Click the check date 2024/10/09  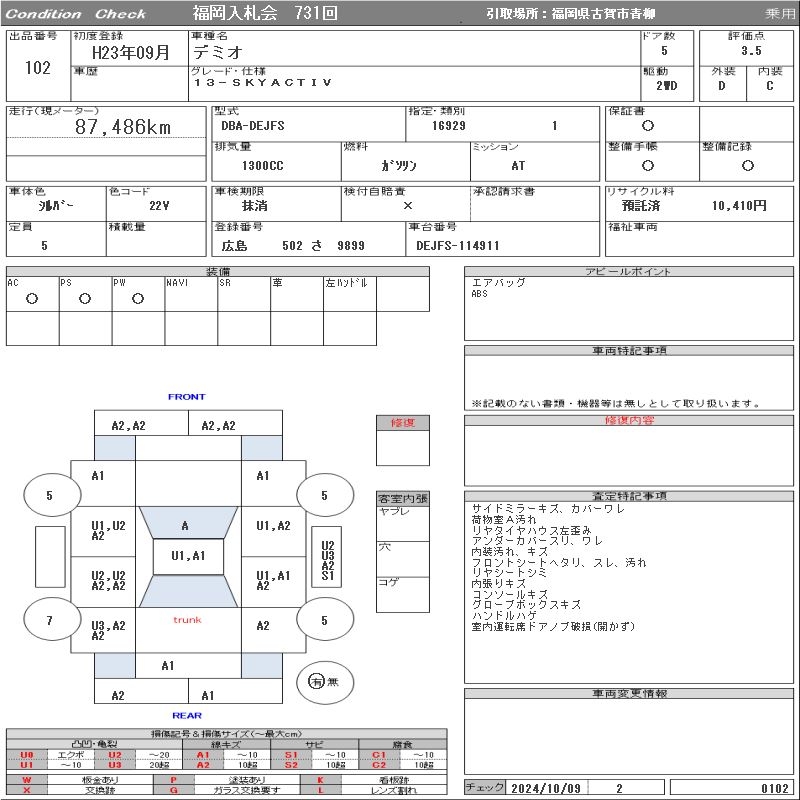[x=546, y=788]
